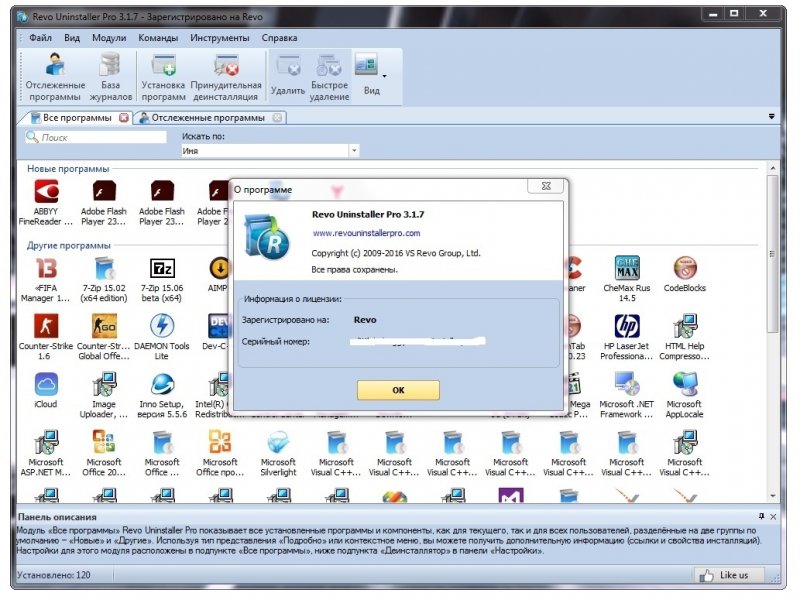Select the Microsoft AppLocale icon
800x600 pixels.
click(685, 395)
